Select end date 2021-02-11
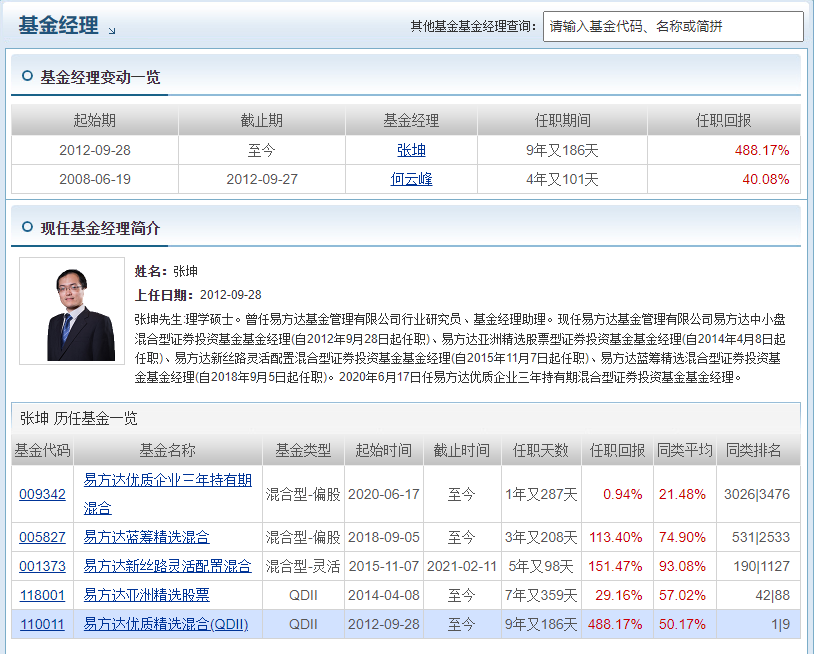Viewport: 815px width, 654px height. (x=462, y=566)
